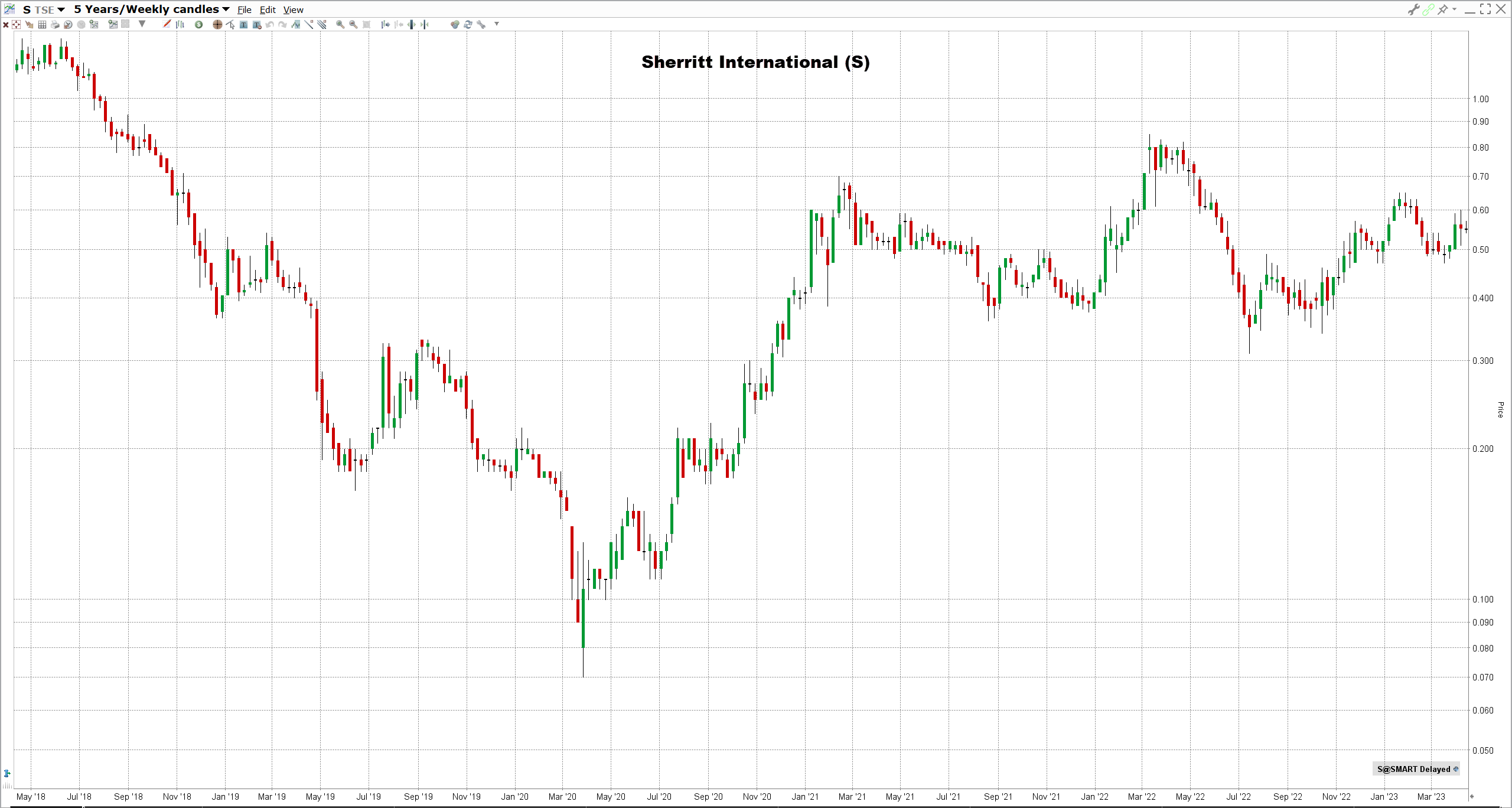The width and height of the screenshot is (1512, 808).
Task: Zoom out with the magnifier minus icon
Action: point(353,24)
